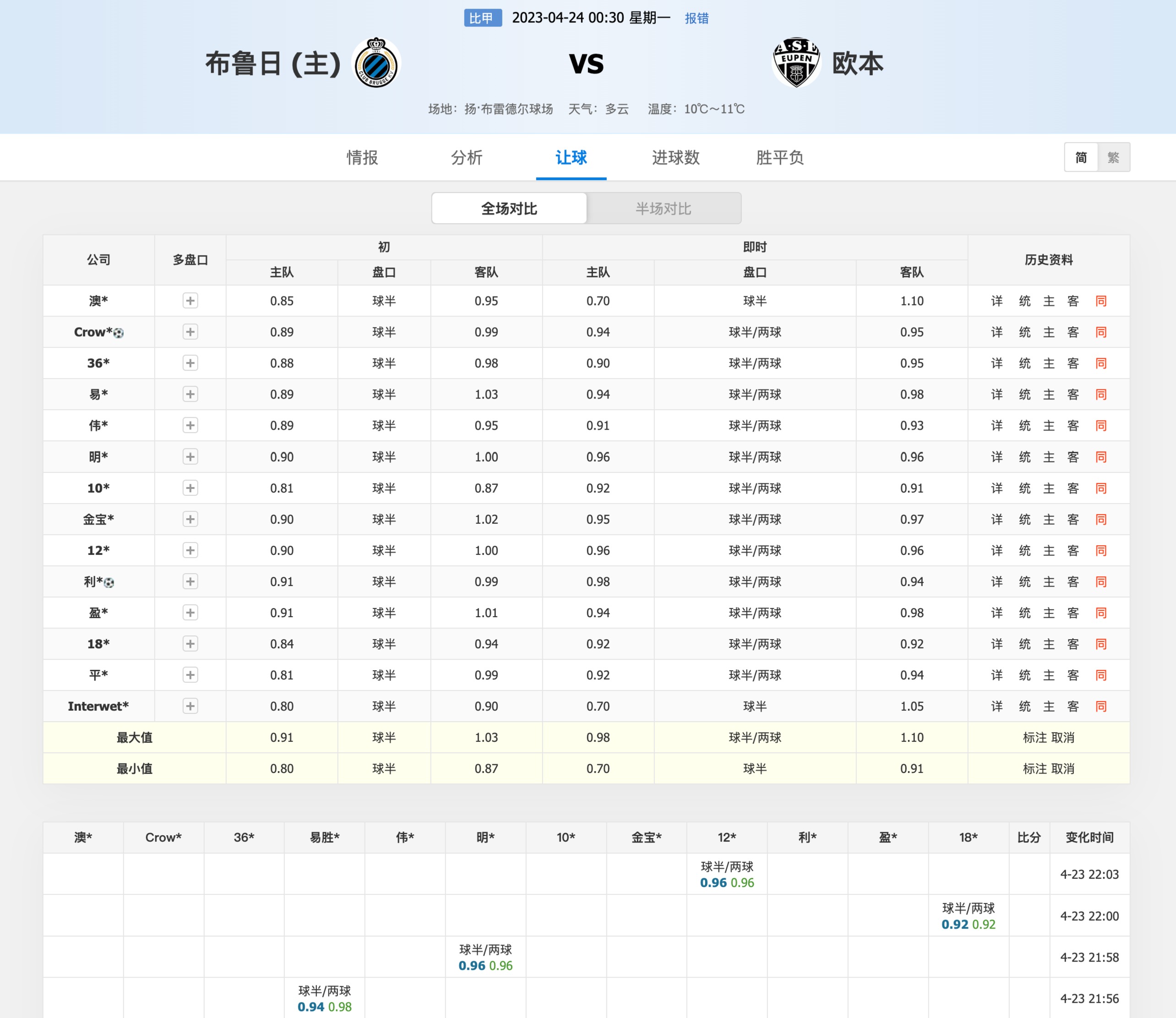Switch to simplified Chinese 简
This screenshot has width=1176, height=1018.
[x=1081, y=157]
